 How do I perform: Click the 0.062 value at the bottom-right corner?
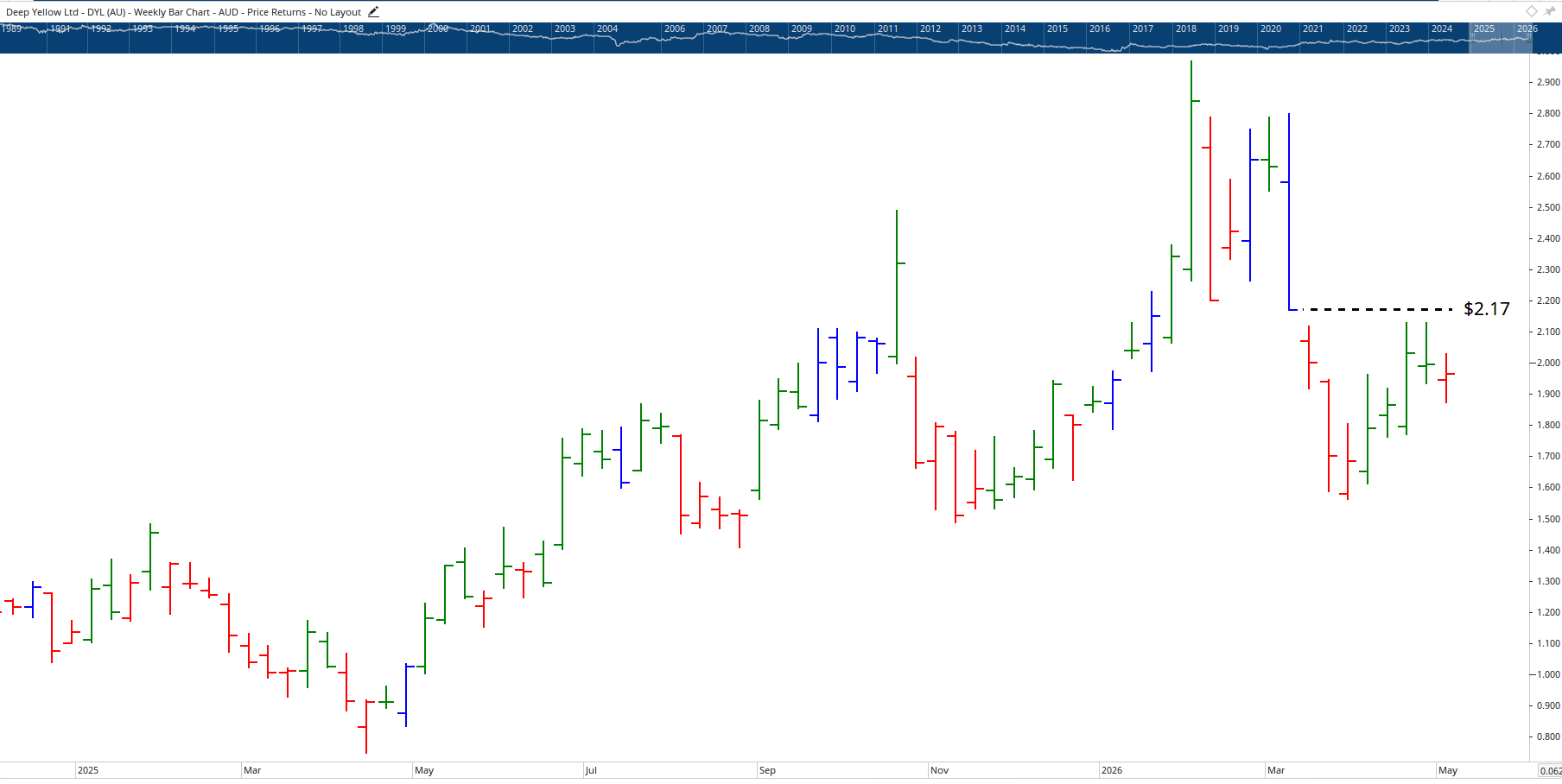(x=1547, y=769)
